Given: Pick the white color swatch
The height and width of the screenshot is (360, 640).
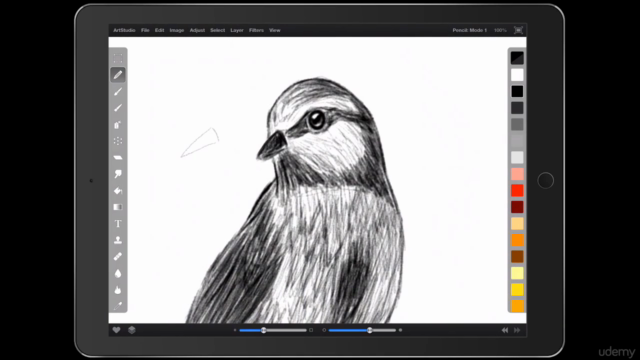Looking at the screenshot, I should tap(517, 75).
